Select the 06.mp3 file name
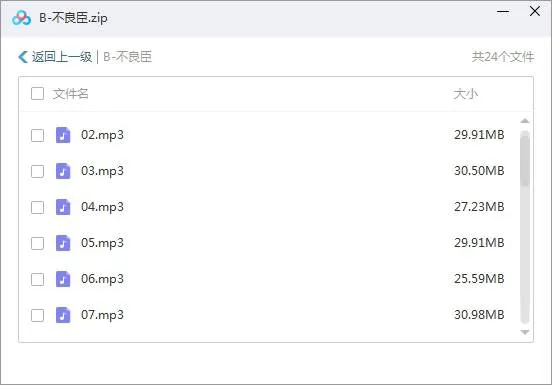The height and width of the screenshot is (385, 552). [x=102, y=279]
